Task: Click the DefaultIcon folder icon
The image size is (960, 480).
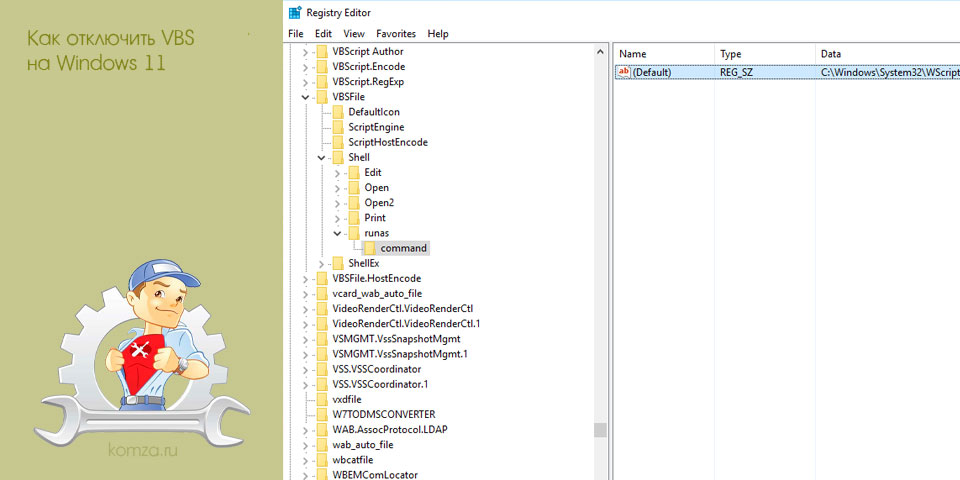Action: pos(338,112)
